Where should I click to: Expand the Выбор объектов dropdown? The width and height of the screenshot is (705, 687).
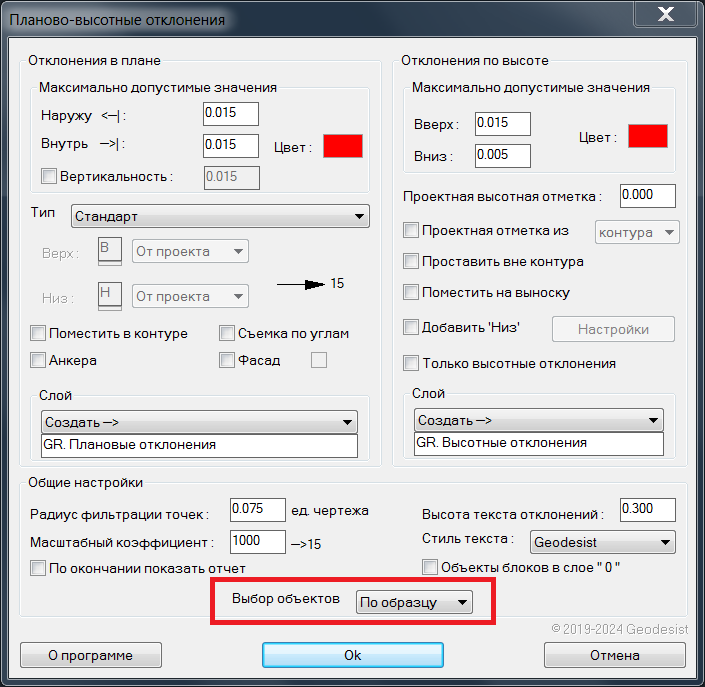point(414,601)
